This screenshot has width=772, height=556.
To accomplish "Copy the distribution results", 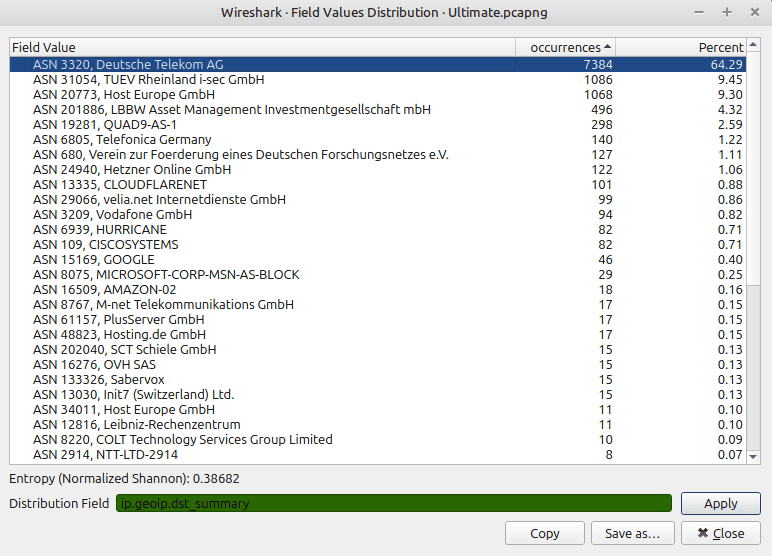I will tap(545, 533).
